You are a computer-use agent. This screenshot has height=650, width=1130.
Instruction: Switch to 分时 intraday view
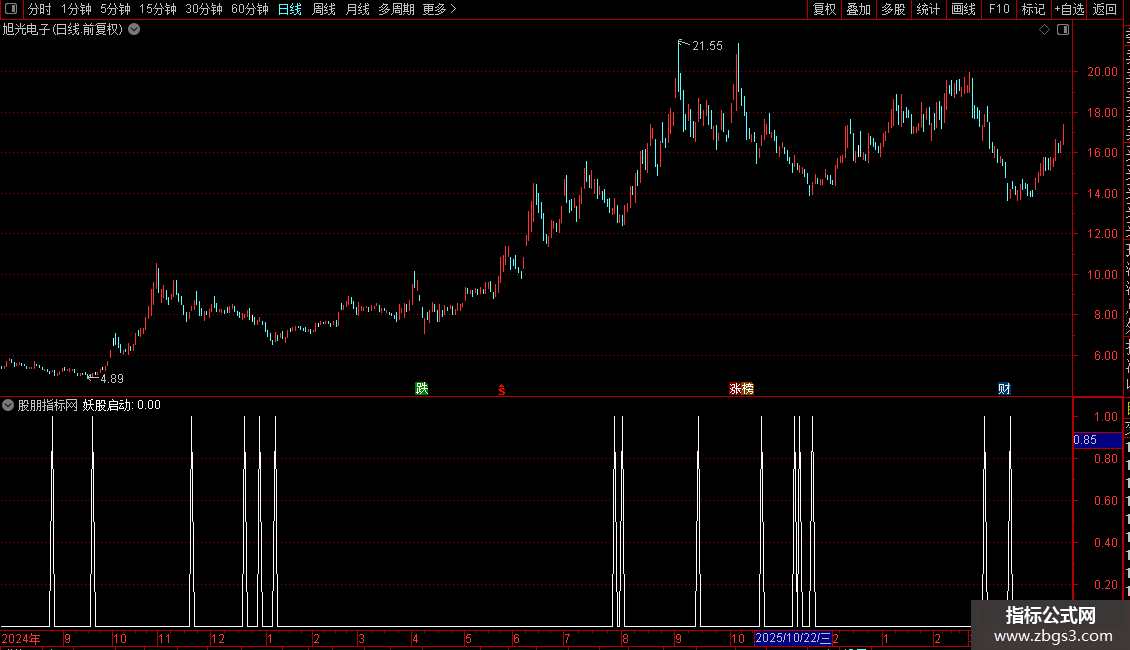tap(40, 9)
